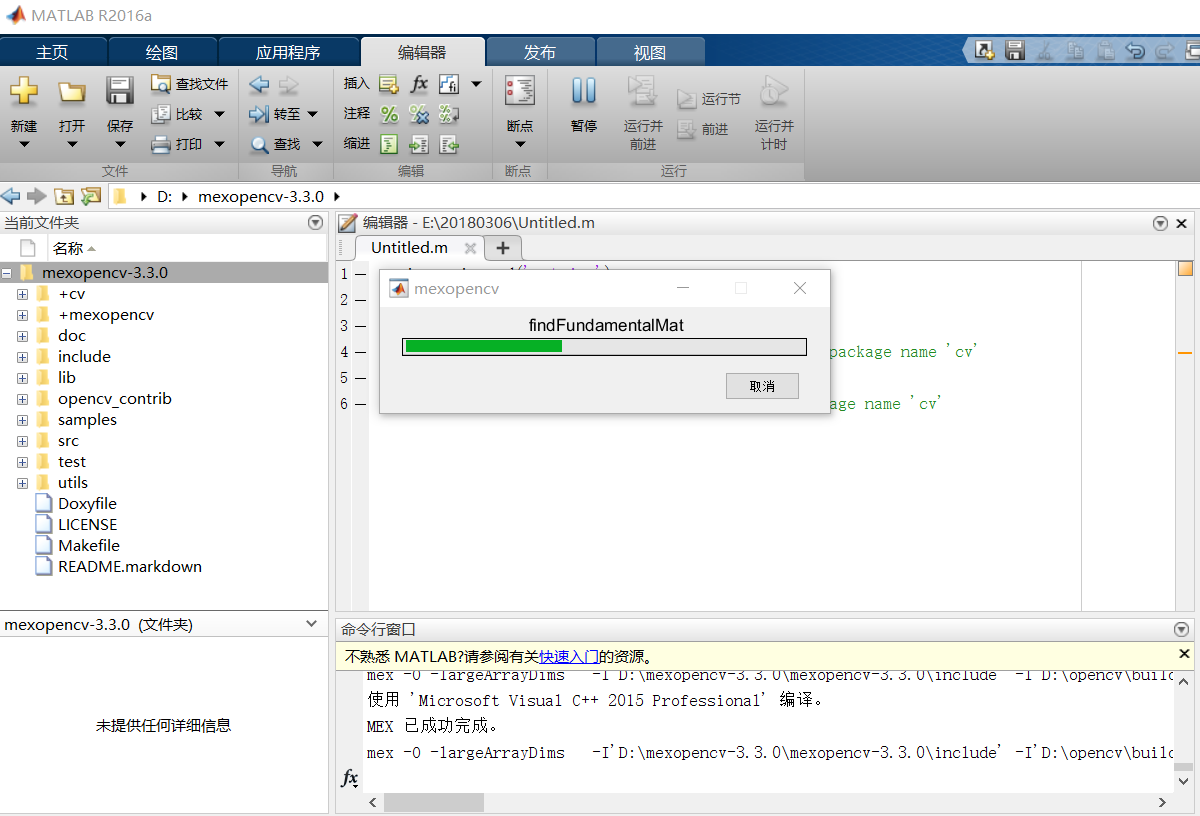Click the wrap comments icon
This screenshot has width=1200, height=816.
click(449, 114)
